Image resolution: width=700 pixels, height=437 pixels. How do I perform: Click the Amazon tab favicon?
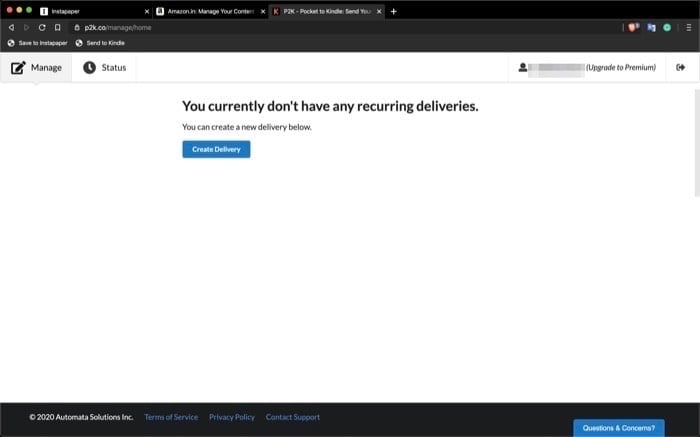point(160,12)
